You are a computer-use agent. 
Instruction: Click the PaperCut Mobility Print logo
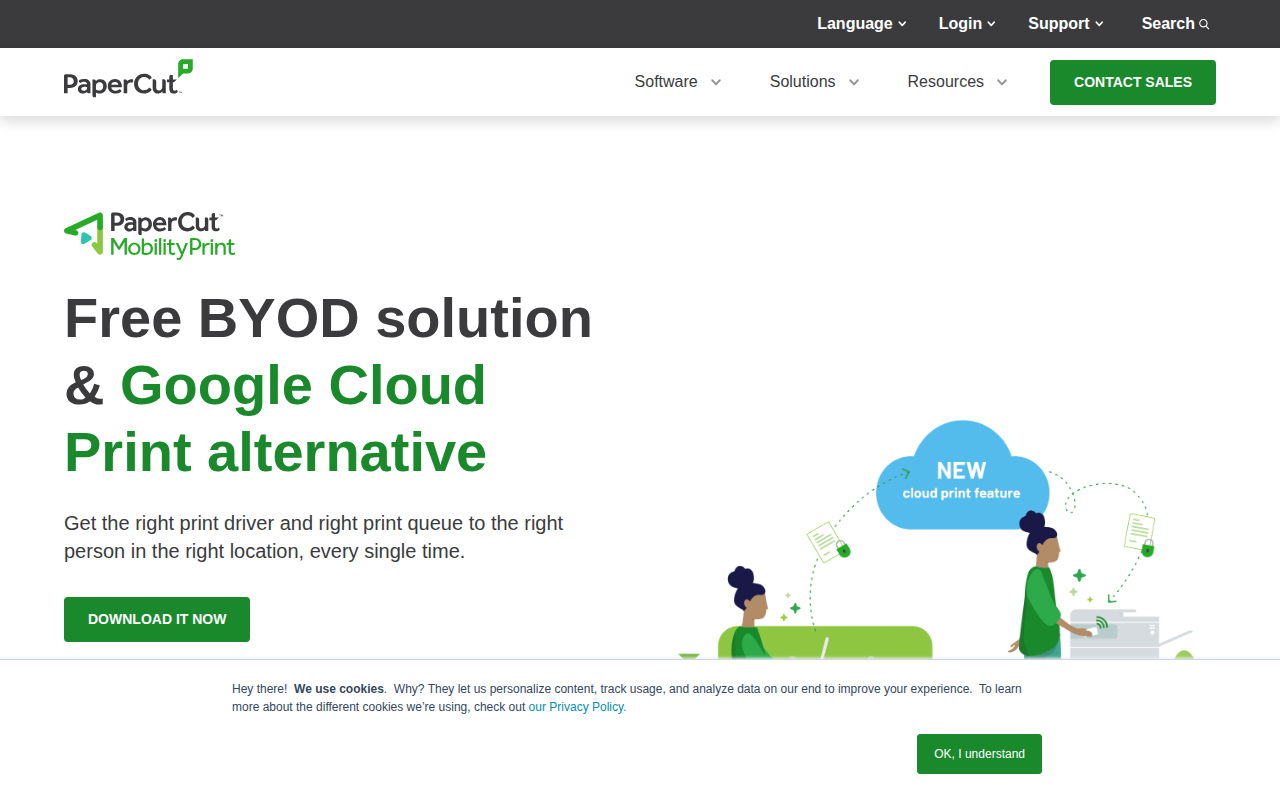pos(149,235)
